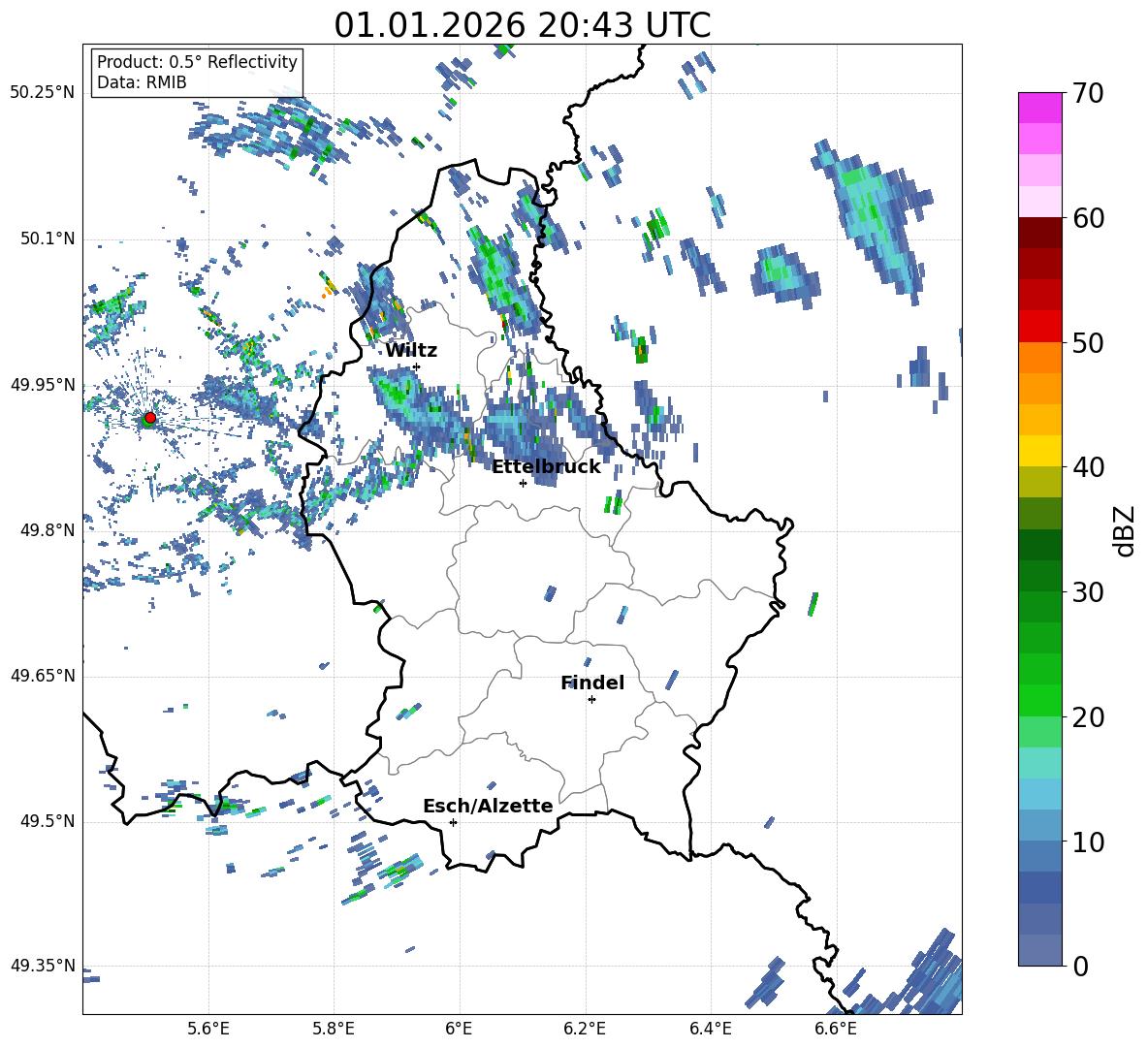Click the dark red colorbar segment below 60
This screenshot has height=1048, width=1148.
pyautogui.click(x=1039, y=233)
